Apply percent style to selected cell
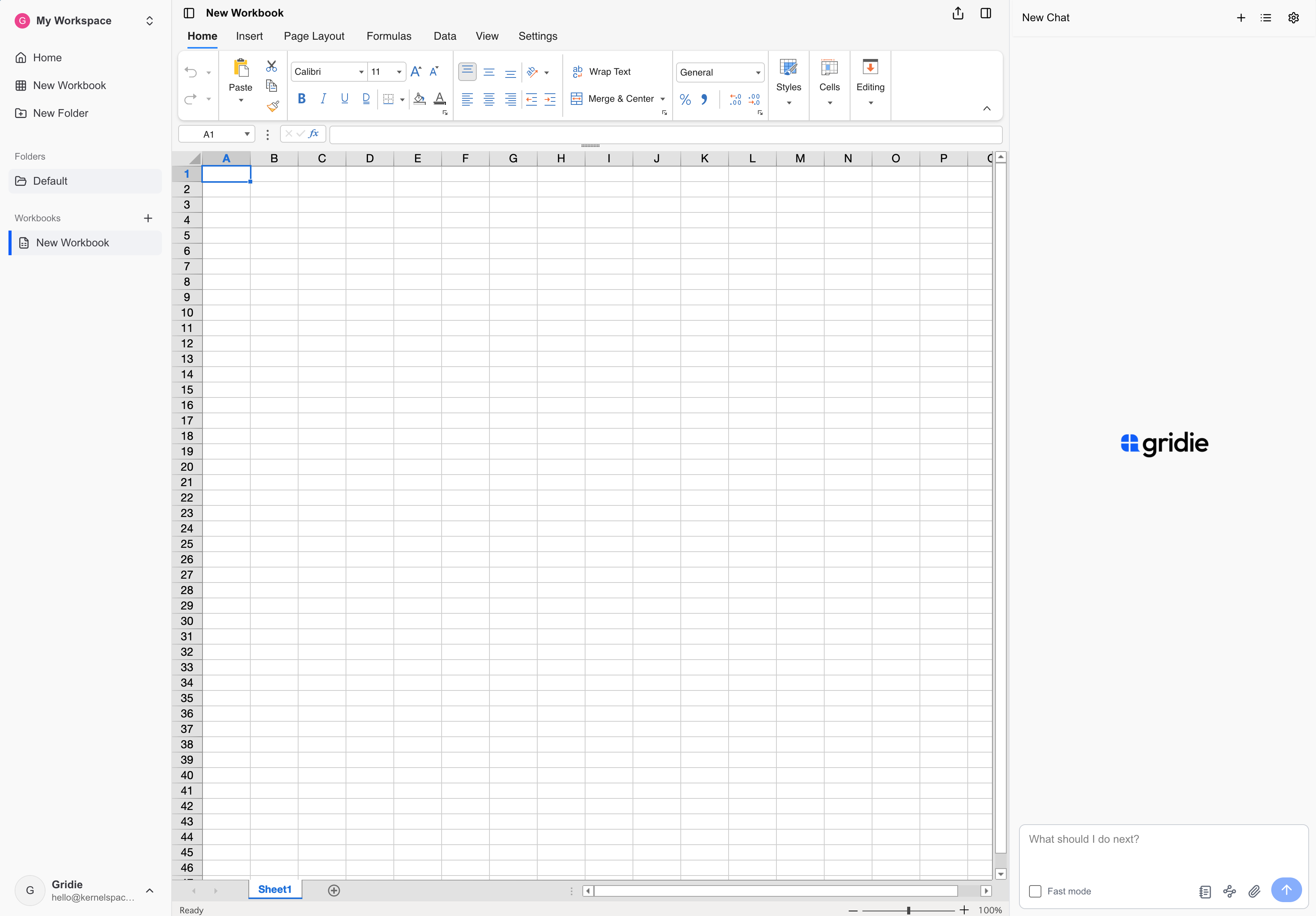Screen dimensions: 1316x916 pyautogui.click(x=685, y=100)
